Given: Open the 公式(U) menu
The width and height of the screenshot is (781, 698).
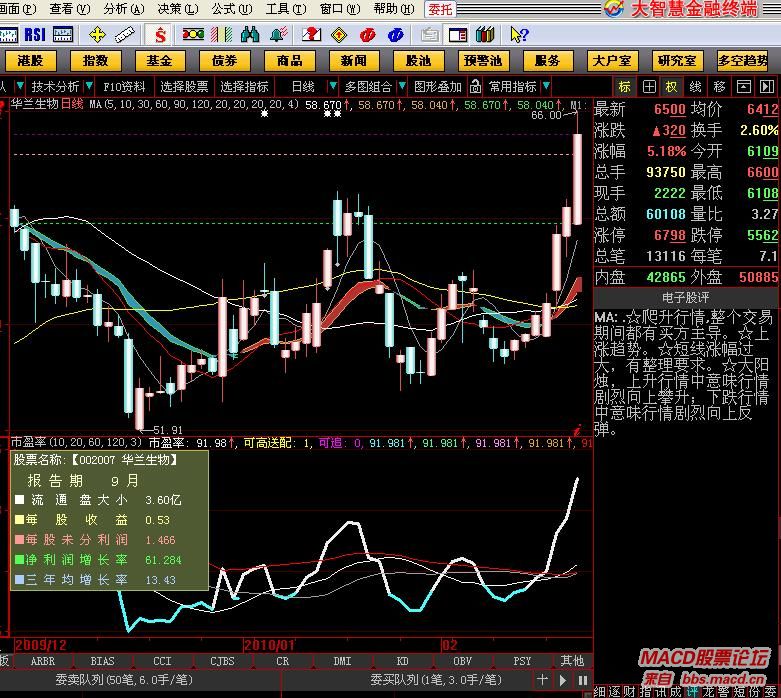Looking at the screenshot, I should click(x=232, y=8).
